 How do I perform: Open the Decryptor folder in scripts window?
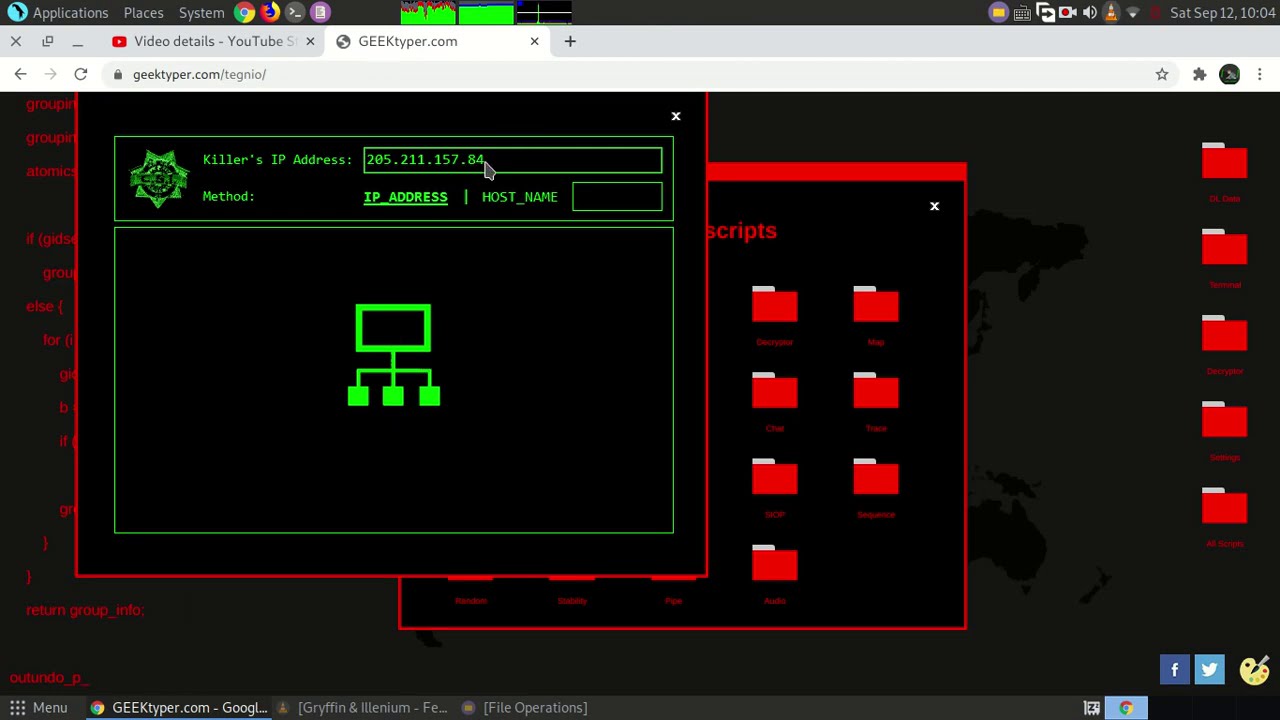pos(775,306)
